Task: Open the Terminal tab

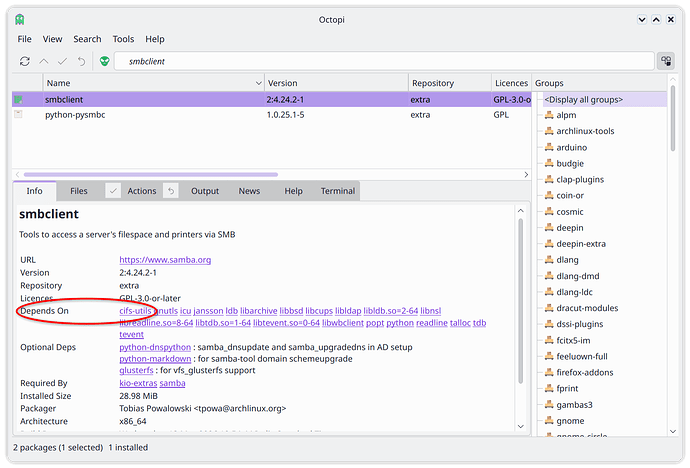Action: [x=338, y=191]
